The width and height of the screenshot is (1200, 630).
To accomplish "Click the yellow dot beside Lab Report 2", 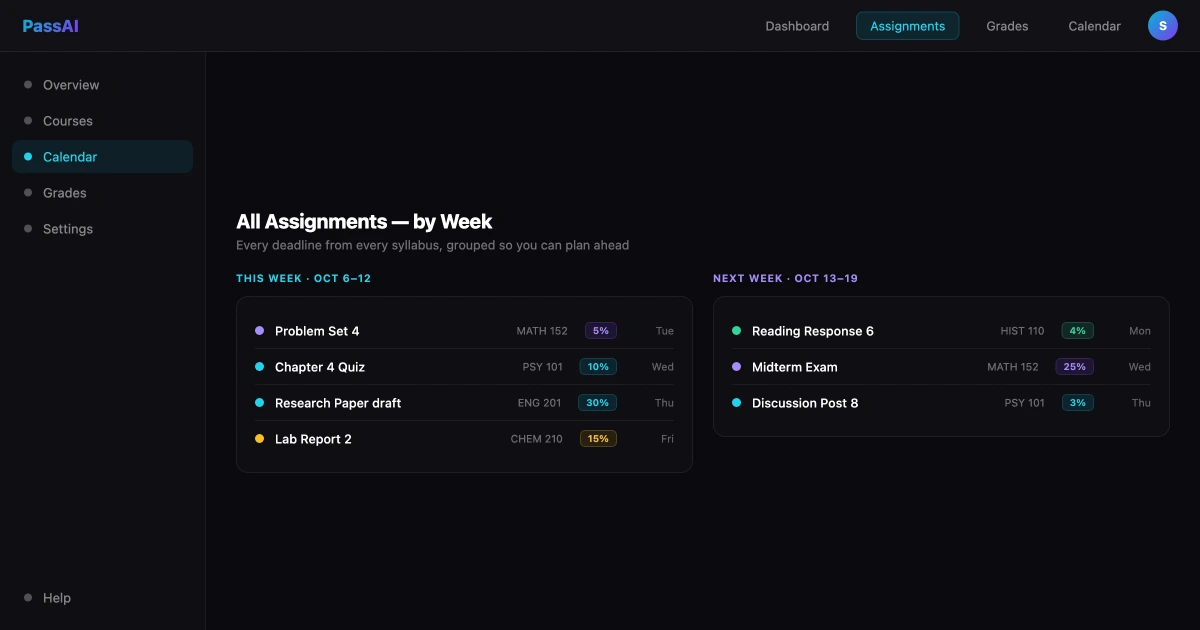I will (x=260, y=439).
